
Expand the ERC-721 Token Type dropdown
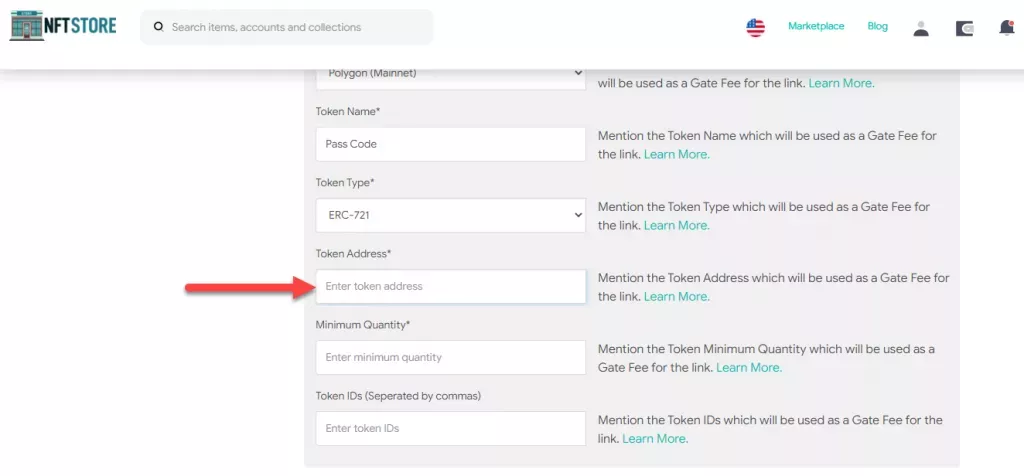pyautogui.click(x=450, y=215)
